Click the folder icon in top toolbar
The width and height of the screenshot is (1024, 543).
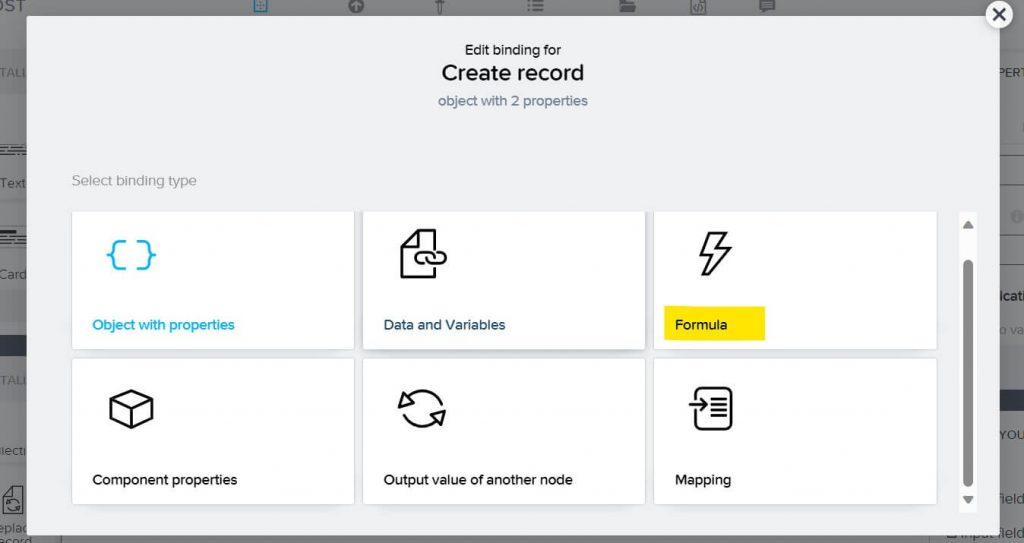coord(627,6)
